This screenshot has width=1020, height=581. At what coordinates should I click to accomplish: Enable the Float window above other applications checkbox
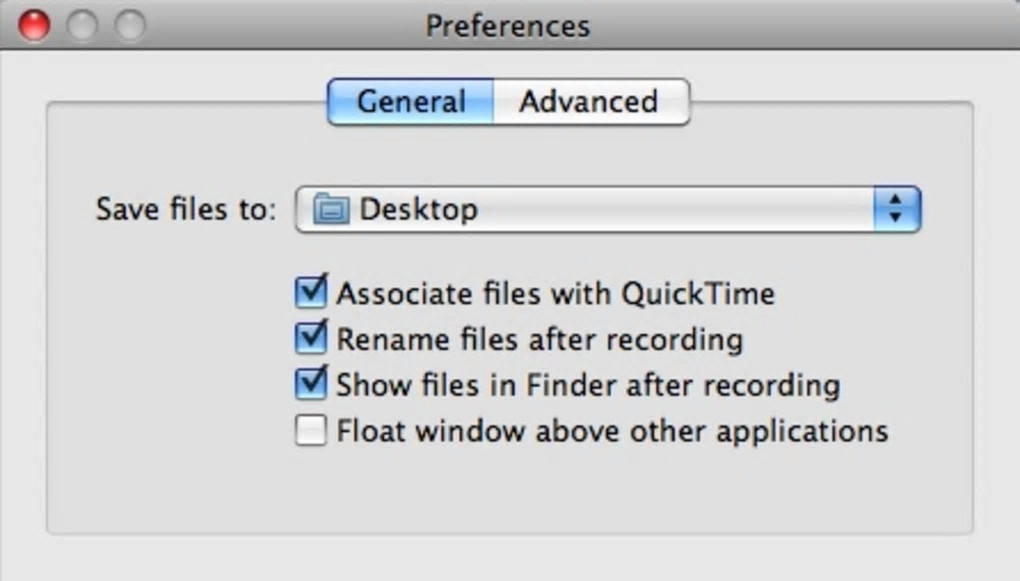[x=311, y=431]
